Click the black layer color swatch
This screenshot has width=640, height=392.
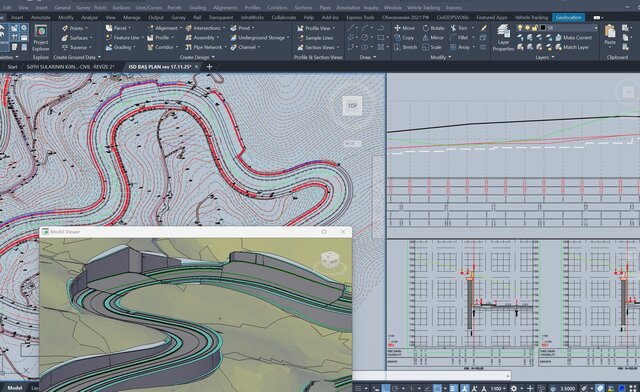point(543,28)
